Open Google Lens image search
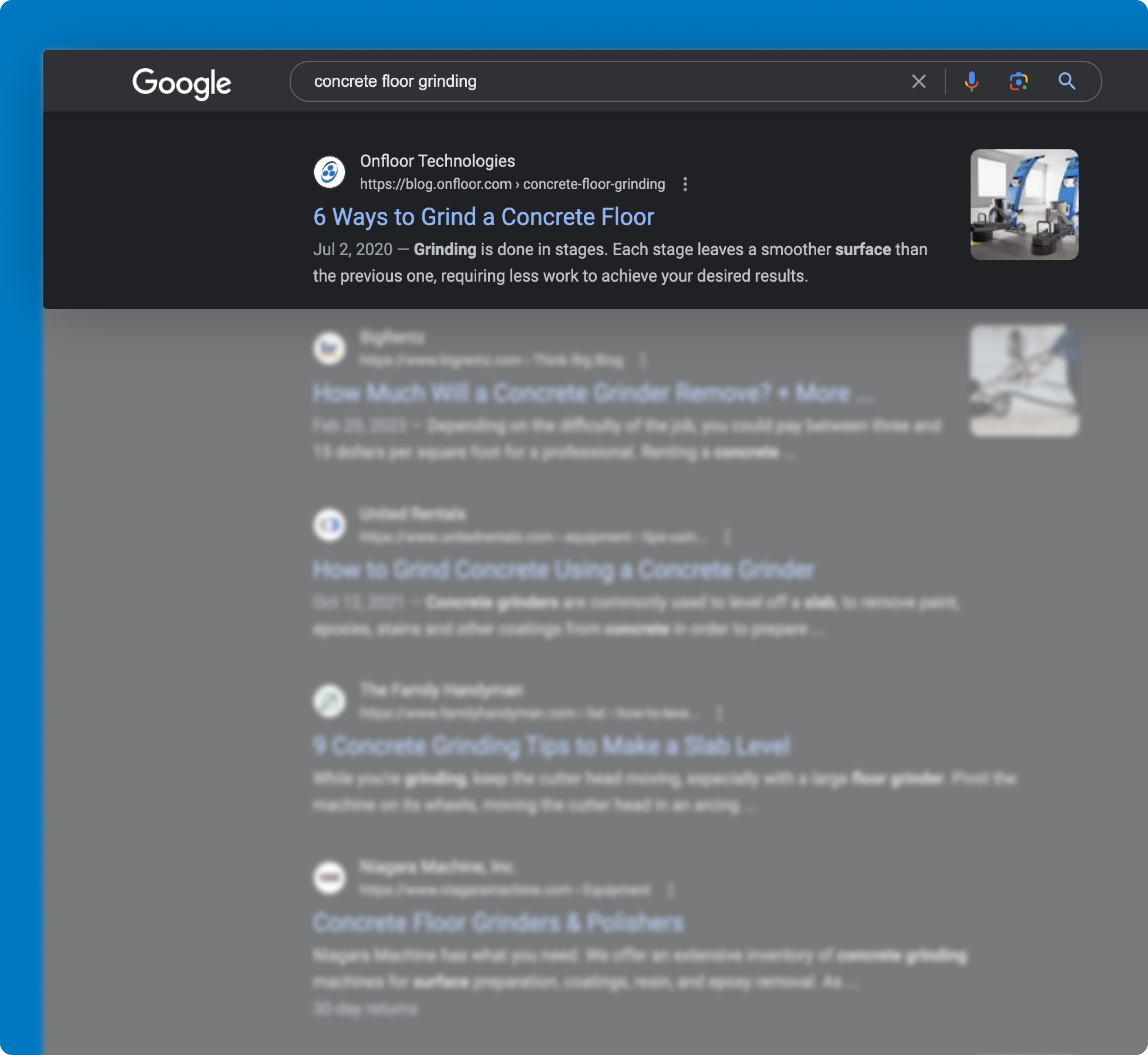1148x1055 pixels. click(1019, 82)
